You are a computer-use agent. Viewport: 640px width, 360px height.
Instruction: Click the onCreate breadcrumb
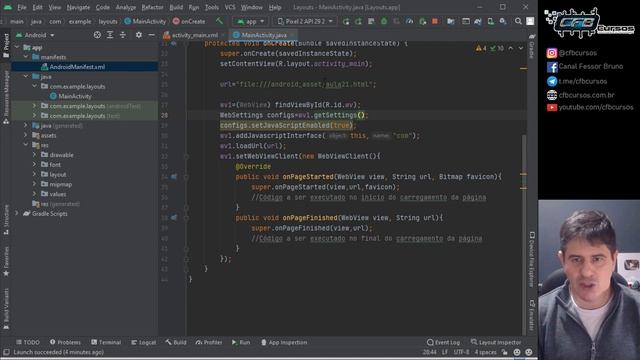pyautogui.click(x=189, y=21)
